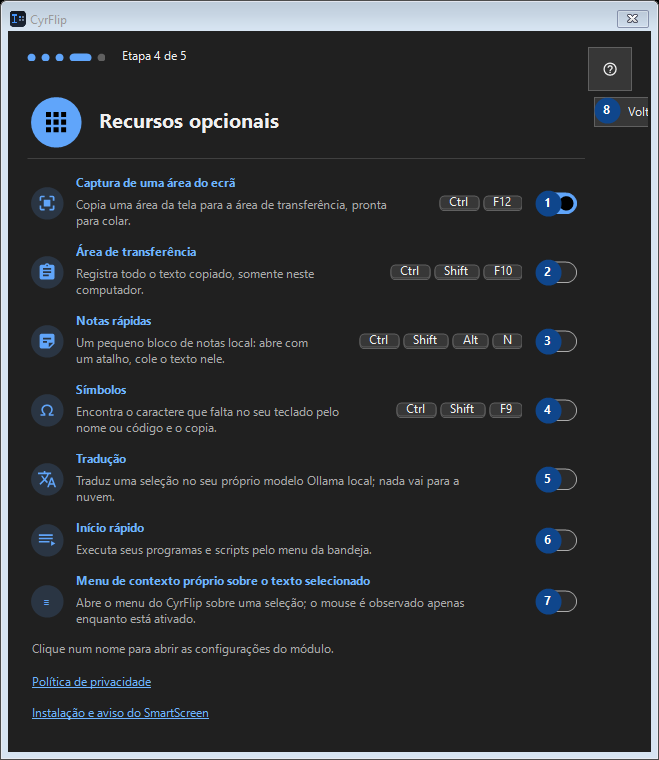Click the omega symbols icon
The image size is (659, 760).
[47, 410]
